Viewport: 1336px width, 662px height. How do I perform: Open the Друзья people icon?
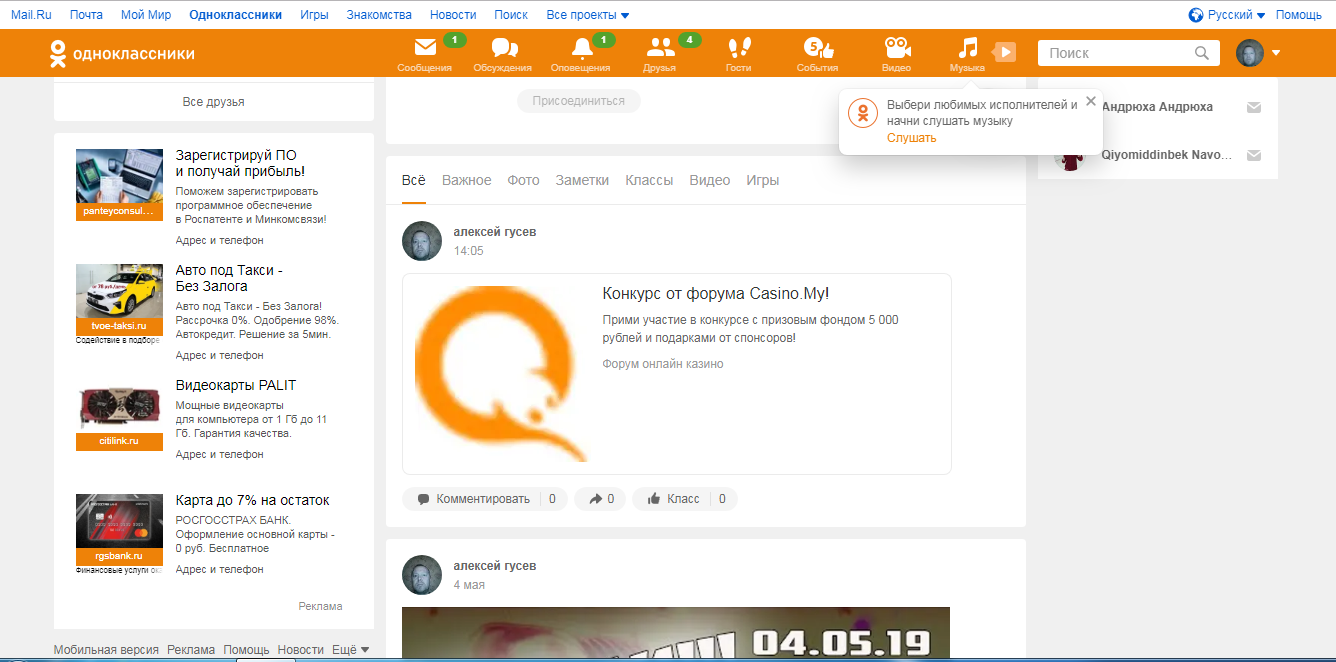pos(660,54)
